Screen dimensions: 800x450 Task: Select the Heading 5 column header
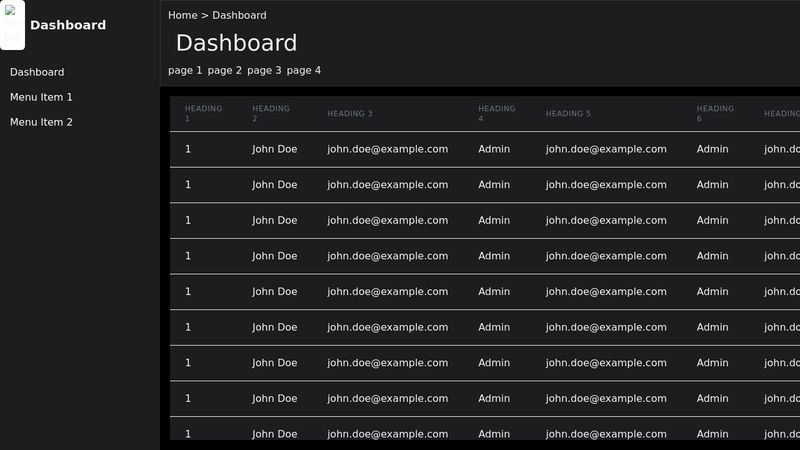point(568,114)
